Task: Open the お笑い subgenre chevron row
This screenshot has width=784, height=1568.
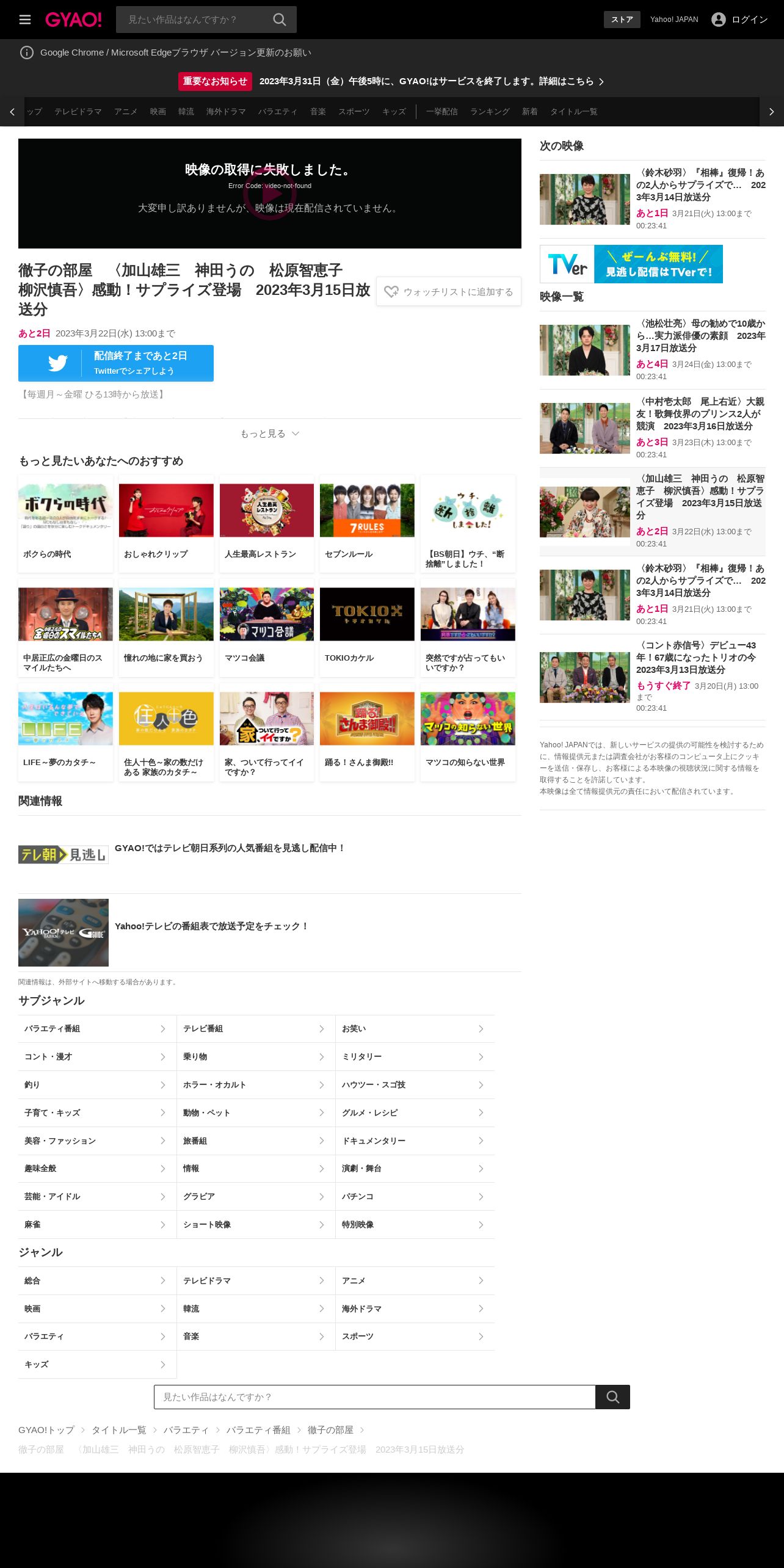Action: 415,1029
